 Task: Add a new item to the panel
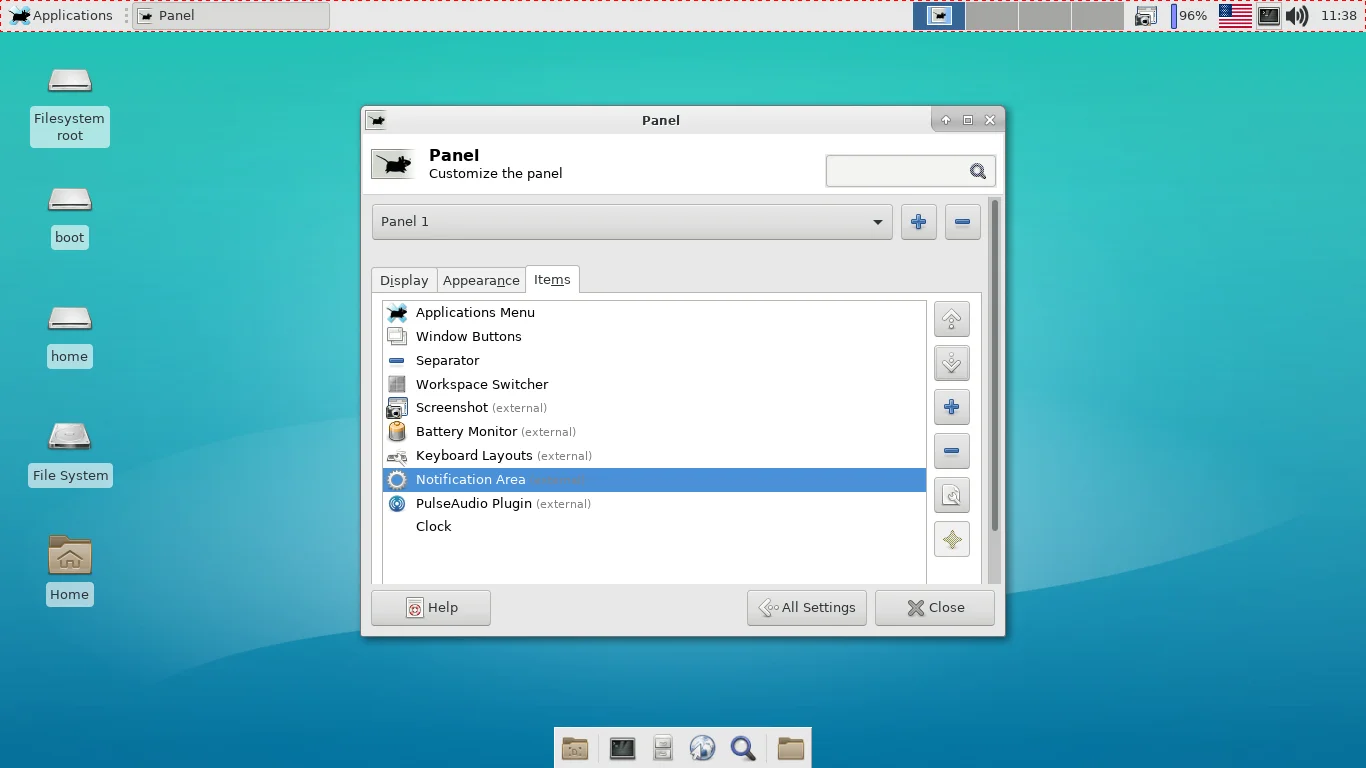pyautogui.click(x=951, y=407)
